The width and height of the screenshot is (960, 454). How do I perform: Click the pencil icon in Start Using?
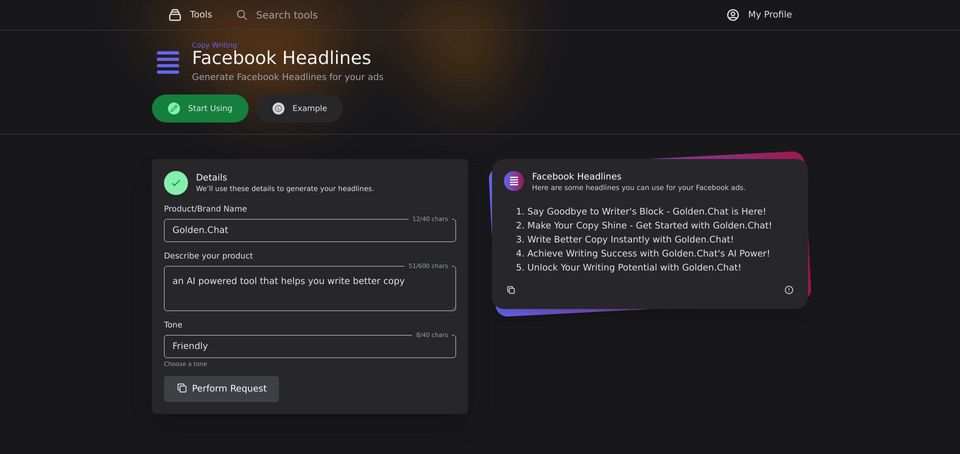174,108
